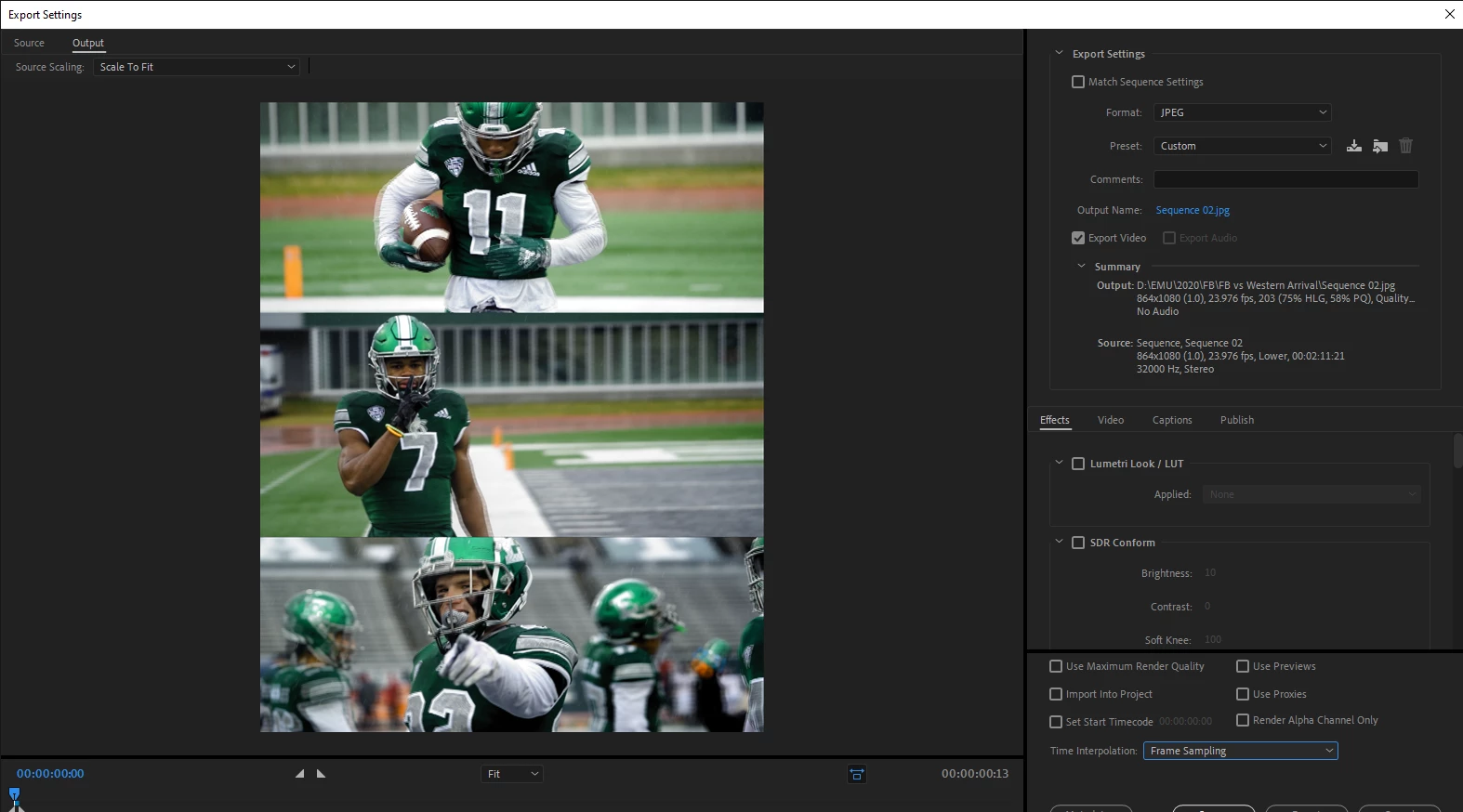Click the Contrast value 0
The height and width of the screenshot is (812, 1463).
1207,607
